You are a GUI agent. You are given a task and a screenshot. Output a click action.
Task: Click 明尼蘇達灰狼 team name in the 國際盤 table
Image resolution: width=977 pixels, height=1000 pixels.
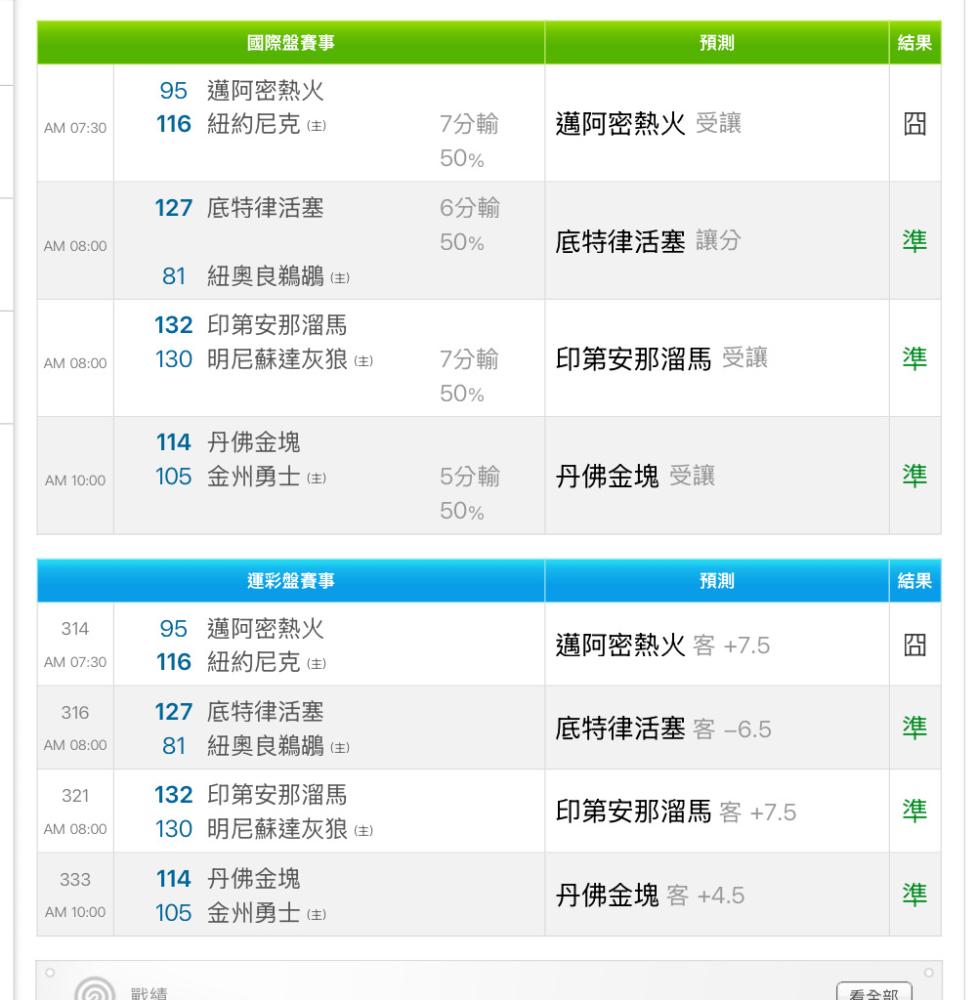coord(277,359)
